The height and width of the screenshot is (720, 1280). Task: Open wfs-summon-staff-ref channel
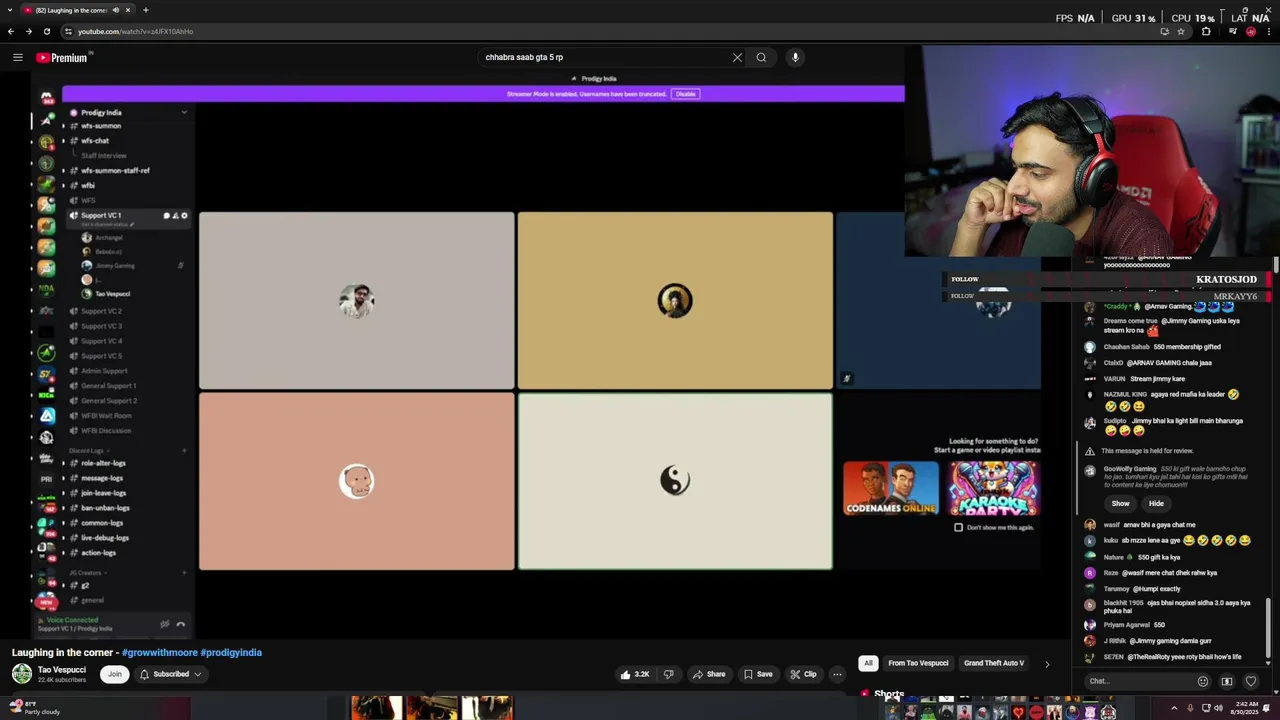pos(115,171)
